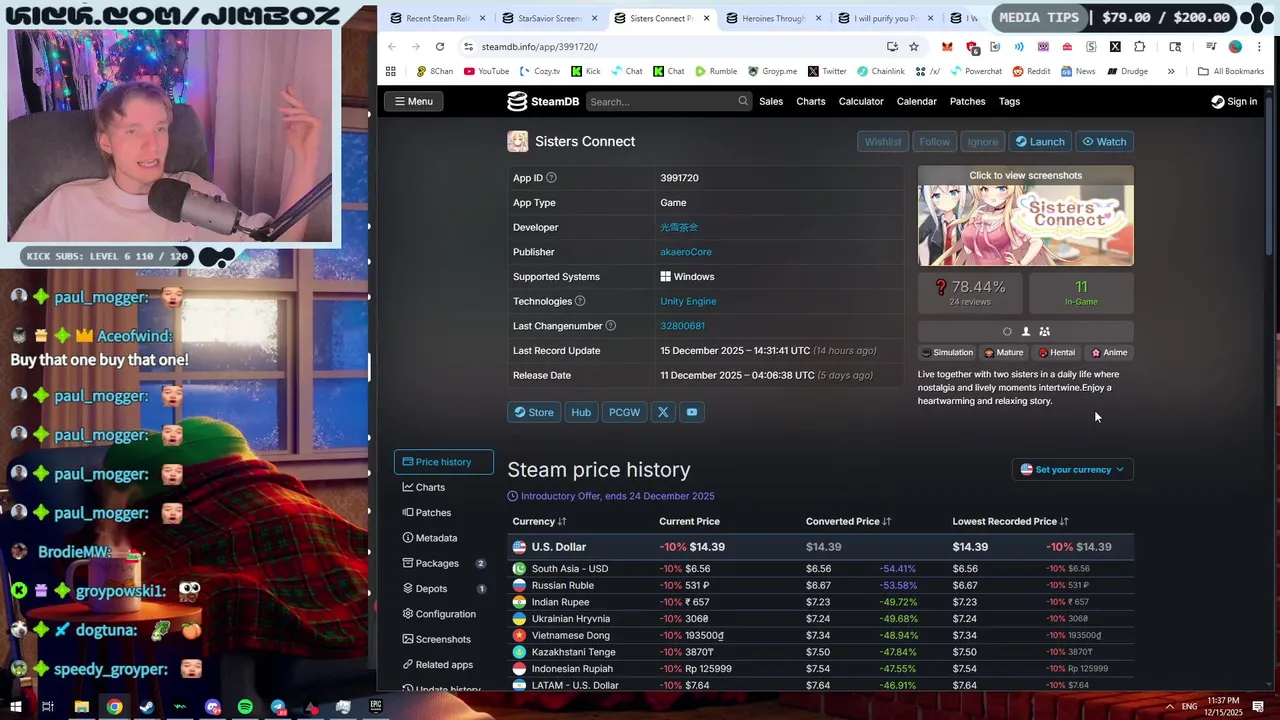Click the Sisters Connect app icon beside title

(x=517, y=141)
